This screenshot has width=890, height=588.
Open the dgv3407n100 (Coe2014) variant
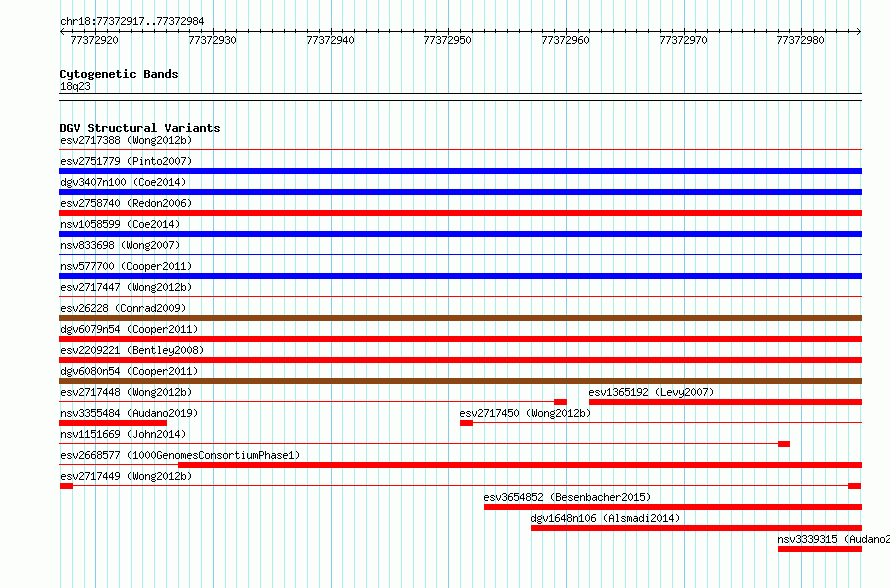(123, 182)
